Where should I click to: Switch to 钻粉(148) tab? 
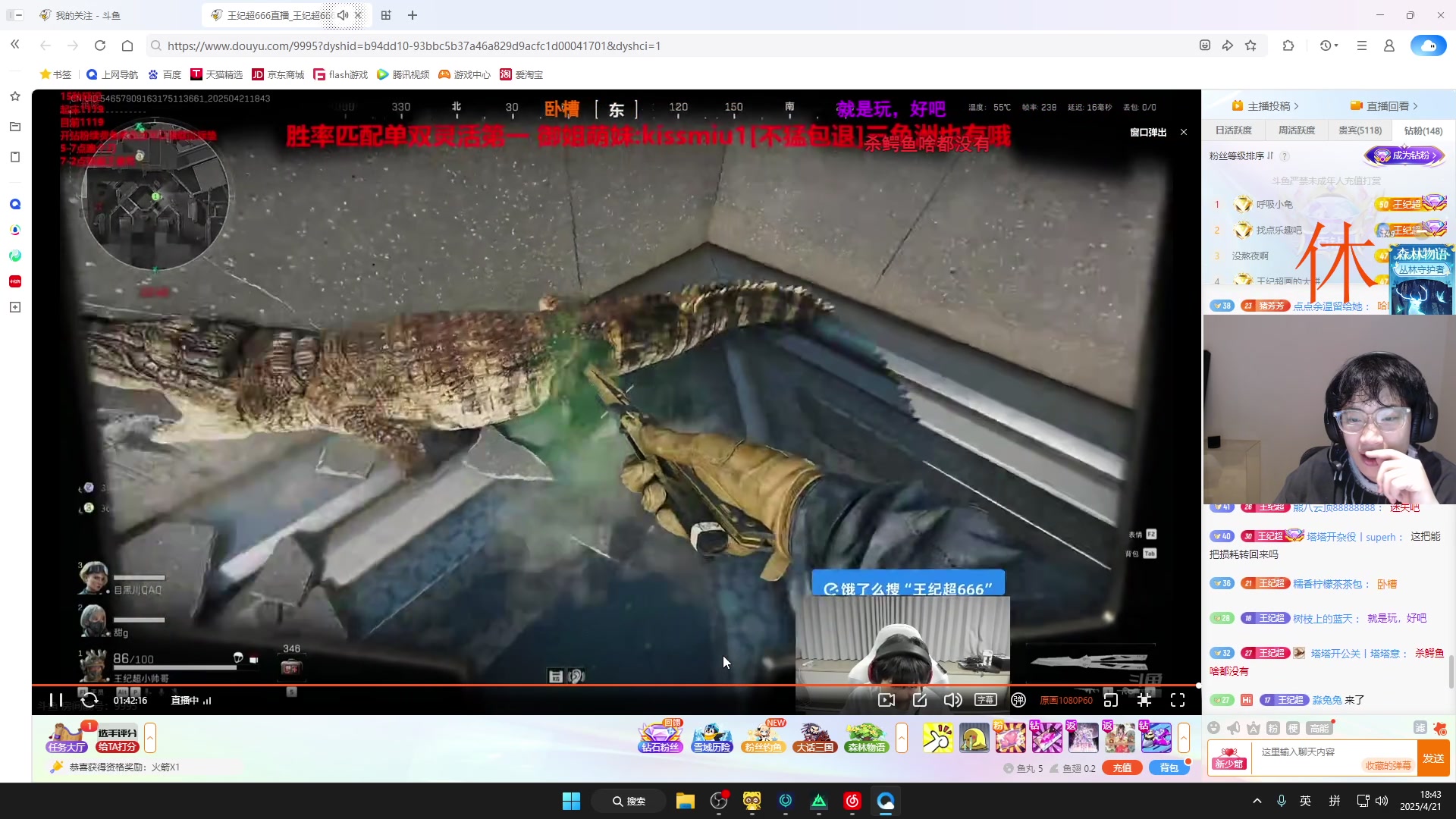pyautogui.click(x=1423, y=130)
